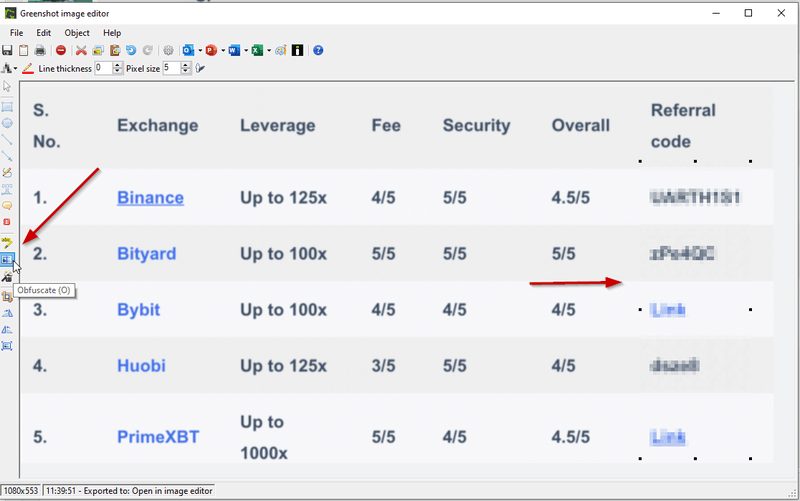
Task: Click '5/5' overall in Bityard row
Action: (x=563, y=254)
